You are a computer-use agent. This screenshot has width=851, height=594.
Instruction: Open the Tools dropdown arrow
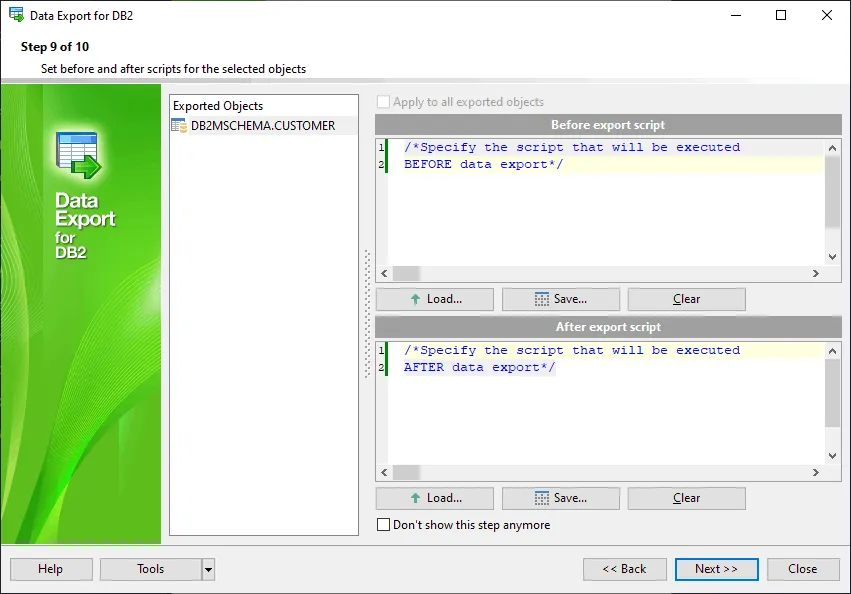coord(208,569)
